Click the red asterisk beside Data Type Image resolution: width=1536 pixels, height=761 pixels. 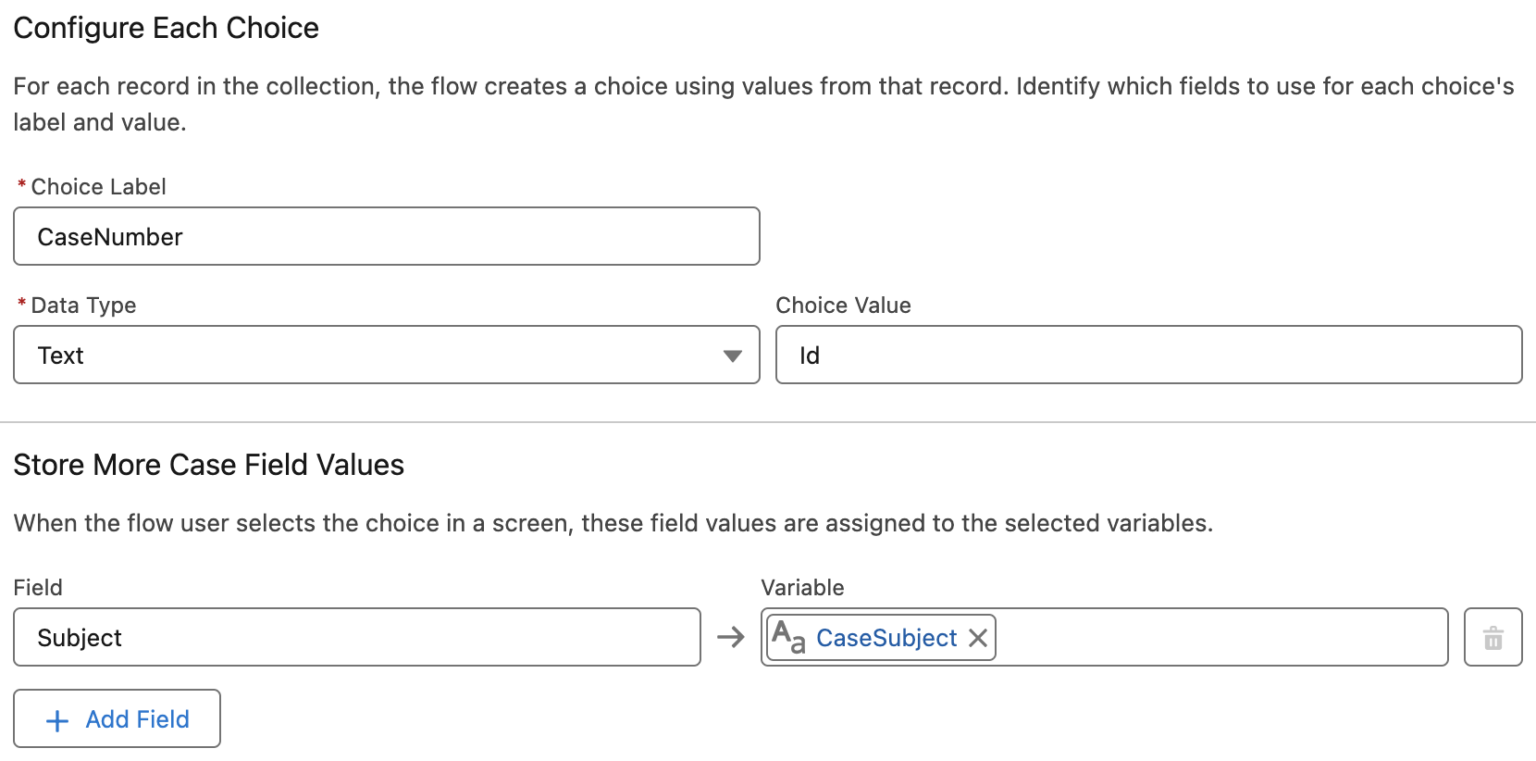[x=23, y=303]
